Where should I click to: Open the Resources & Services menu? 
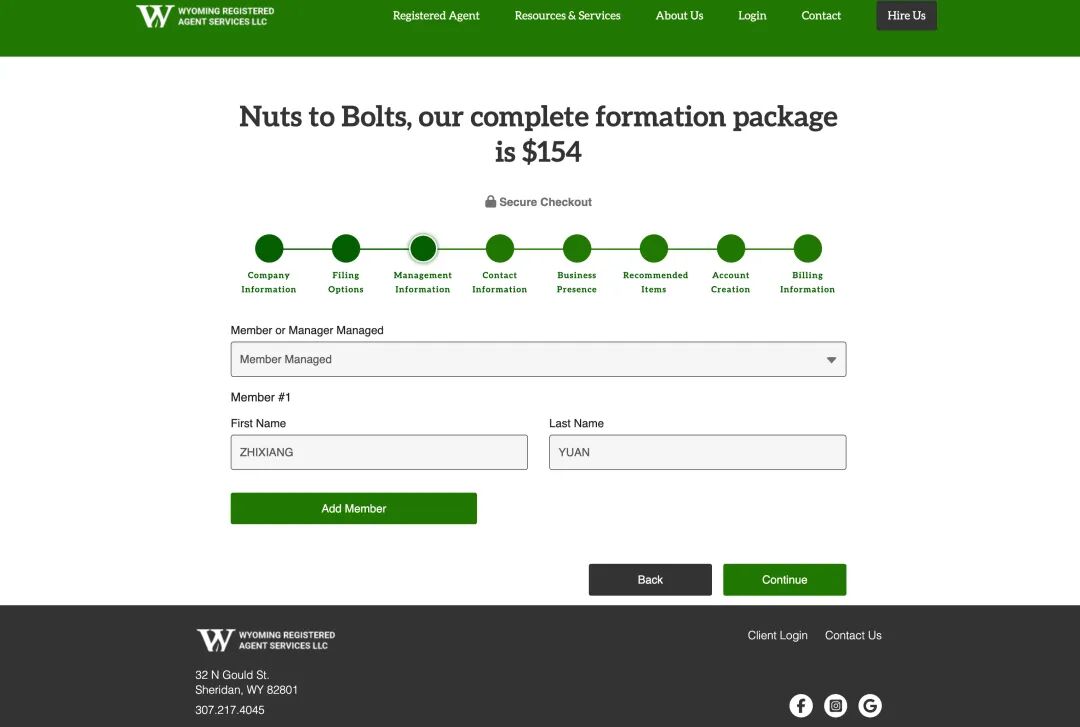567,16
